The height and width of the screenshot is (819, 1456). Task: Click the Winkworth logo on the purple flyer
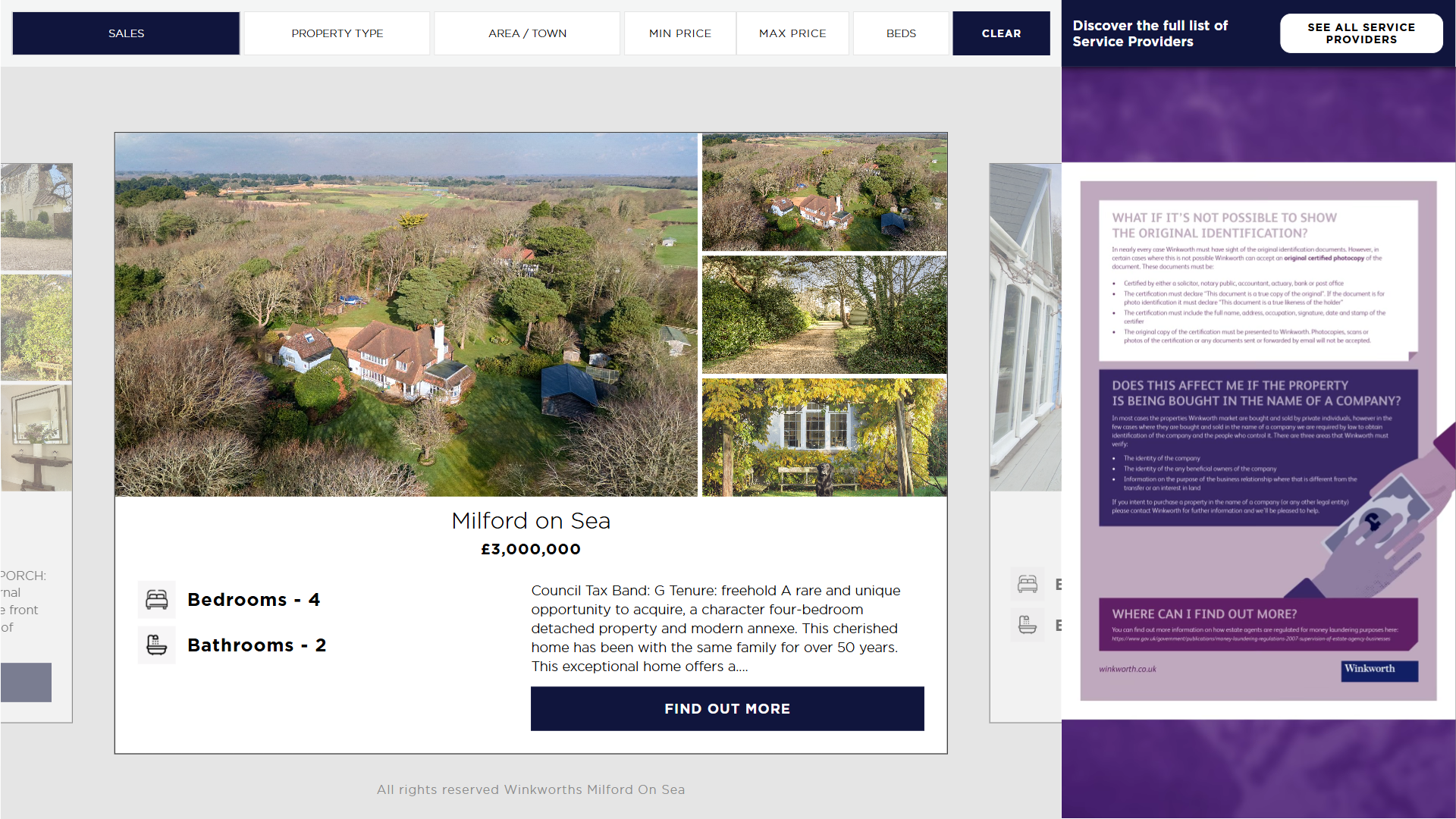pos(1379,670)
